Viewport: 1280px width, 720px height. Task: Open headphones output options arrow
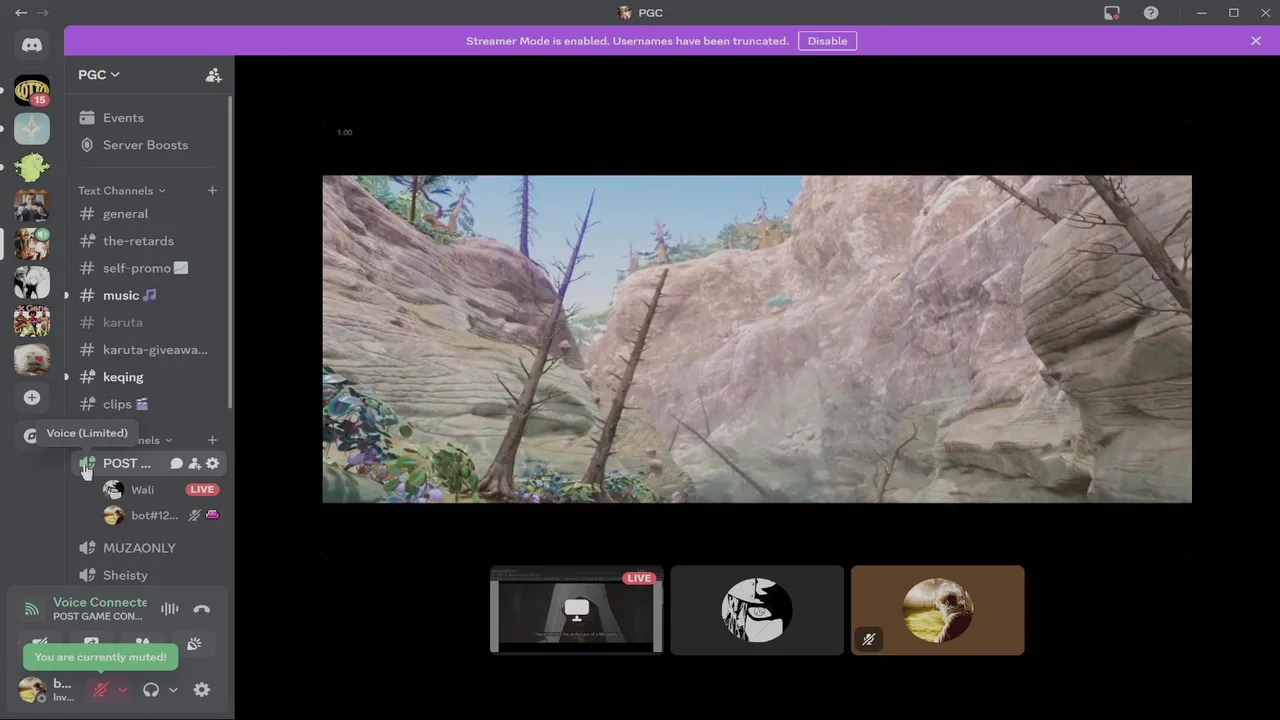pos(173,690)
